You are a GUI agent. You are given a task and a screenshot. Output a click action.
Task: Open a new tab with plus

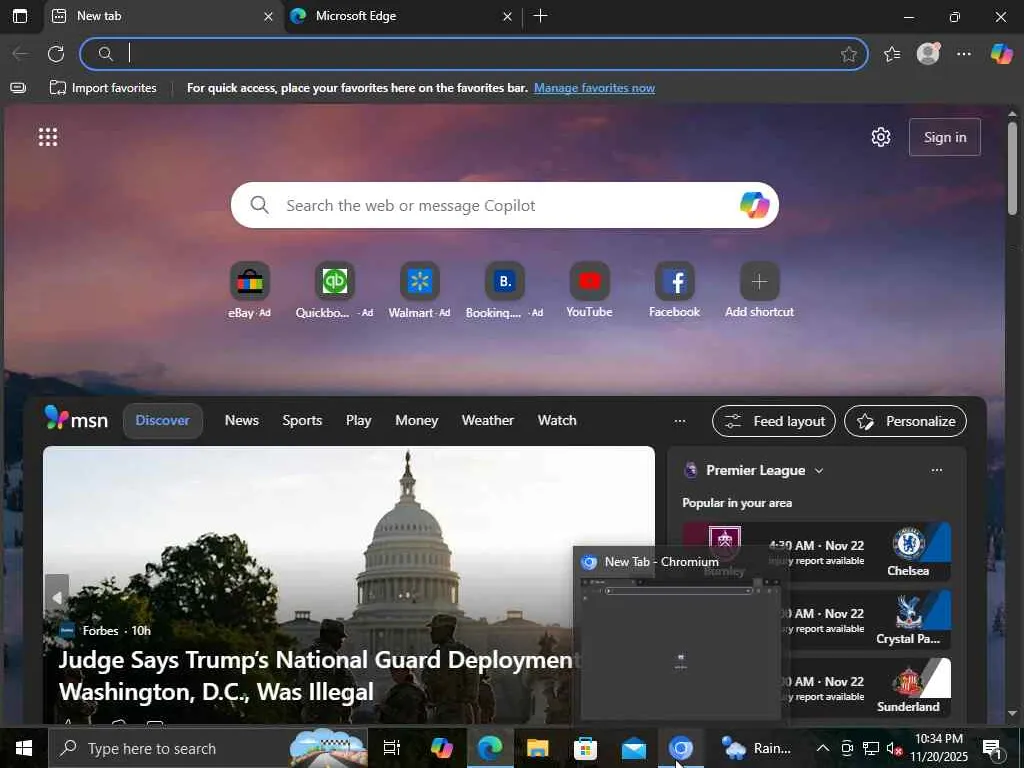[x=541, y=16]
